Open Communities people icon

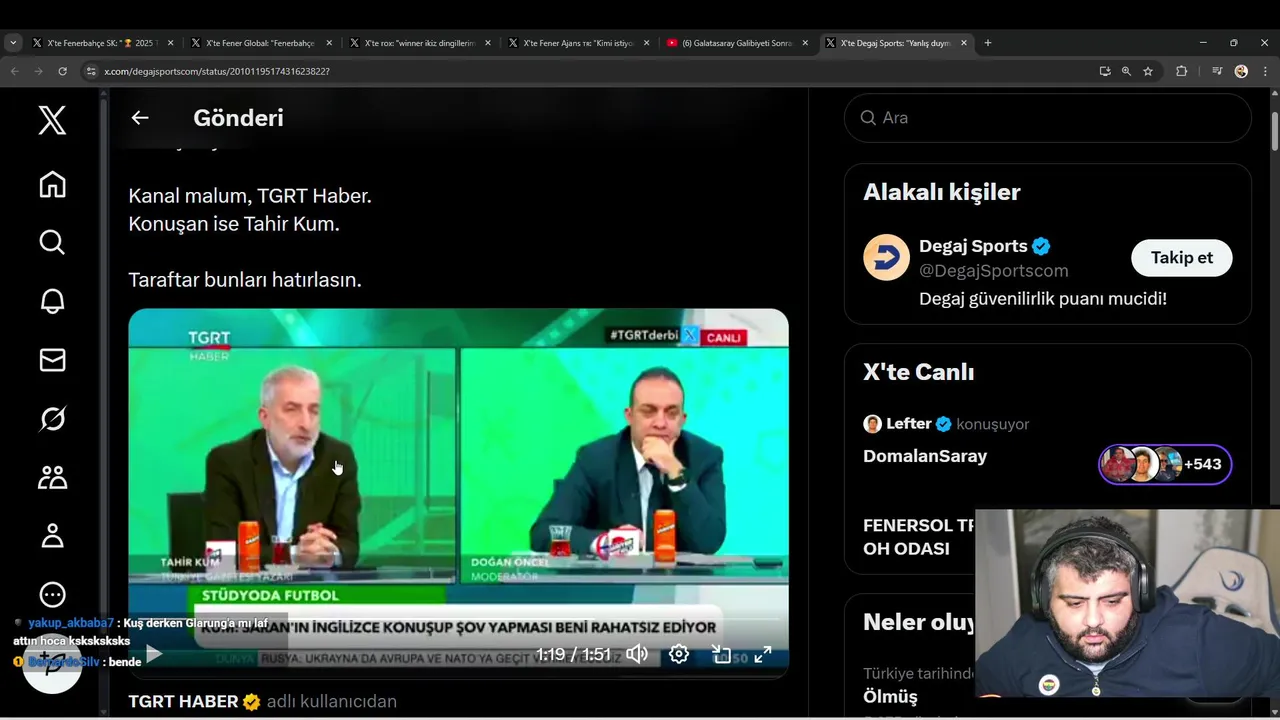coord(52,477)
